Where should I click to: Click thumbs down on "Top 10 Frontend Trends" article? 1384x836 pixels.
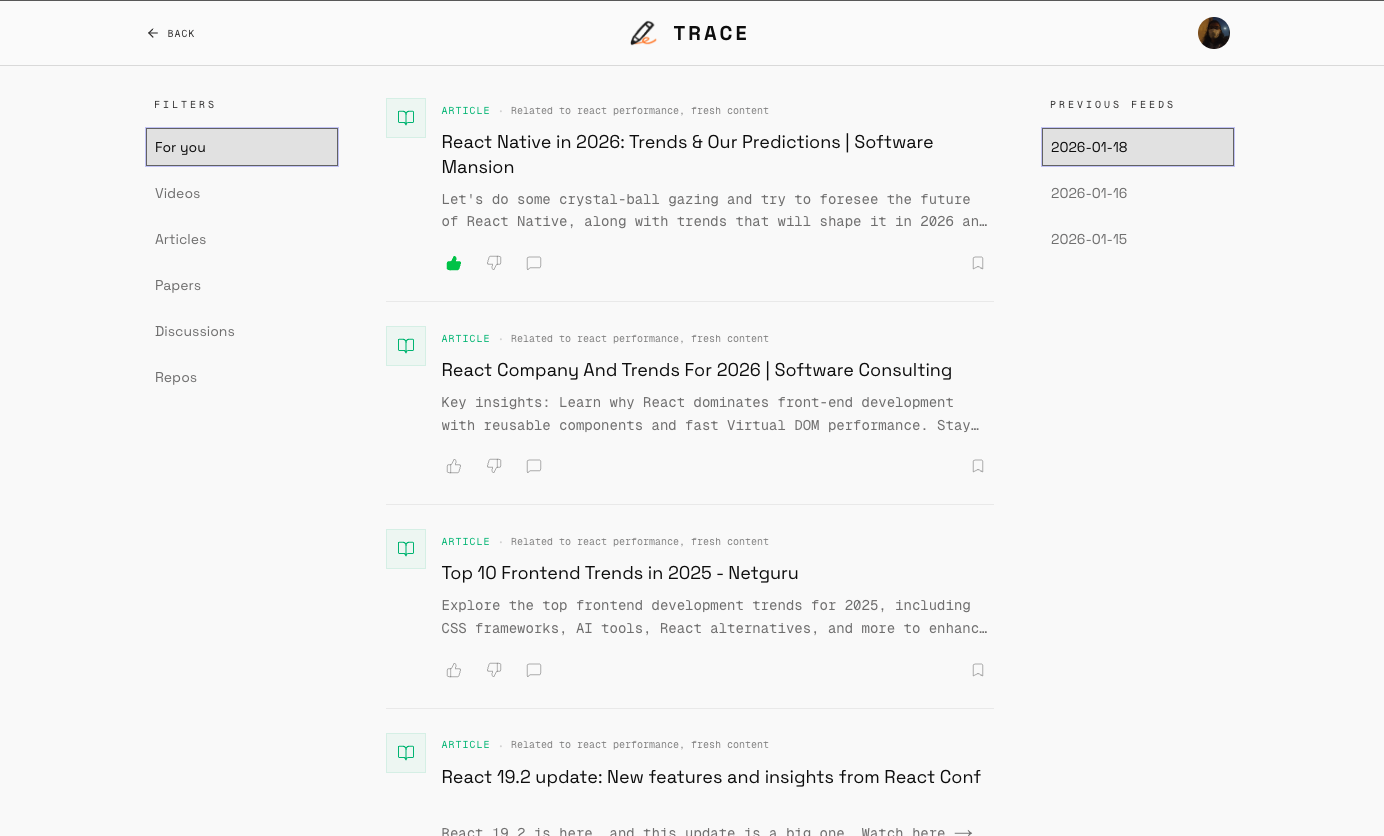pyautogui.click(x=493, y=670)
